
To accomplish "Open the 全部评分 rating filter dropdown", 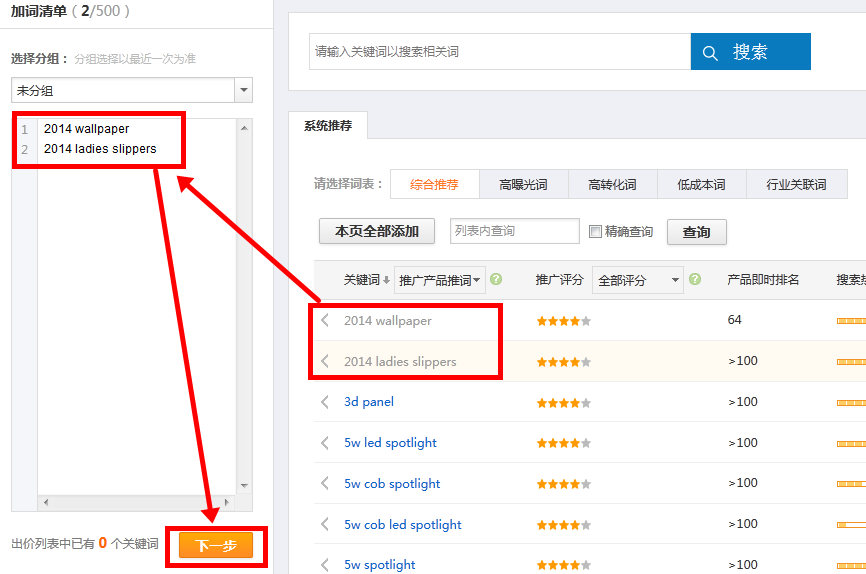I will click(x=637, y=280).
